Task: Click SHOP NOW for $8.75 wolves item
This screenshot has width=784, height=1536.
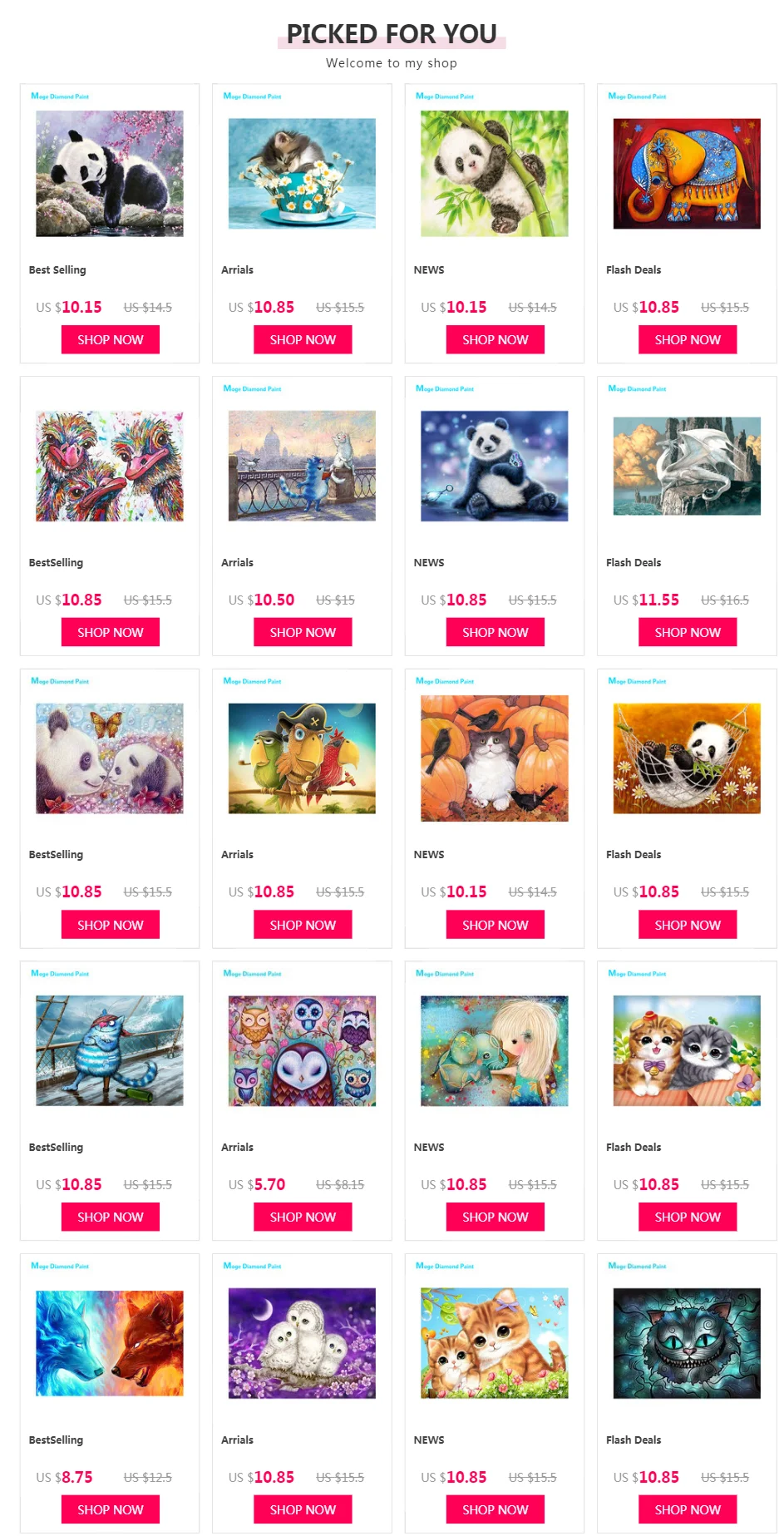Action: click(x=111, y=1509)
